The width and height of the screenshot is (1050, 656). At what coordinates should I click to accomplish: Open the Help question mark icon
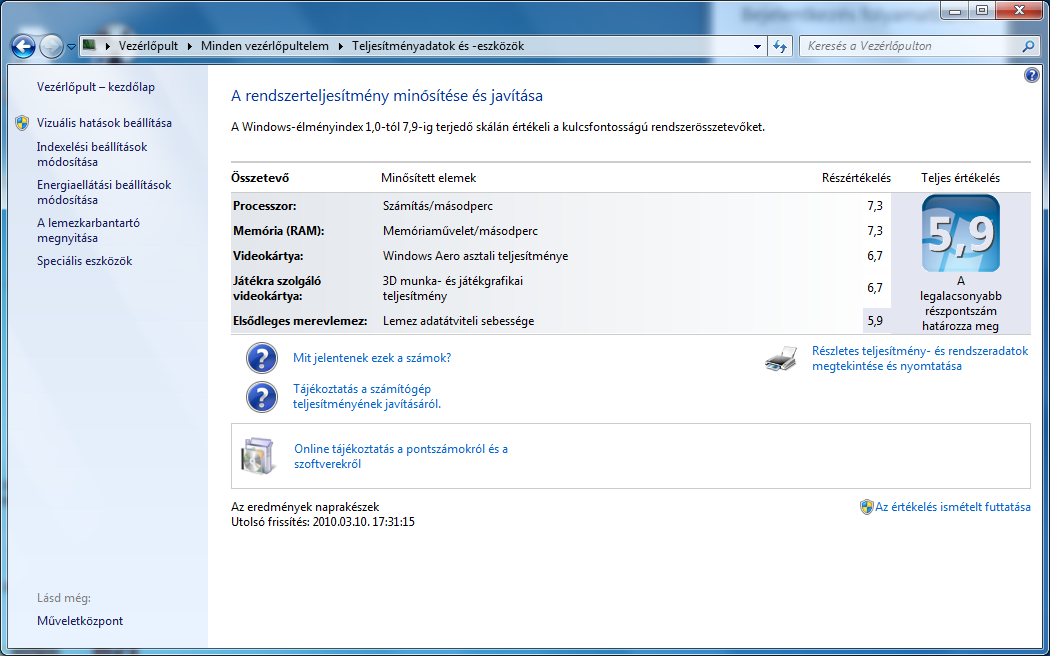[x=1032, y=75]
